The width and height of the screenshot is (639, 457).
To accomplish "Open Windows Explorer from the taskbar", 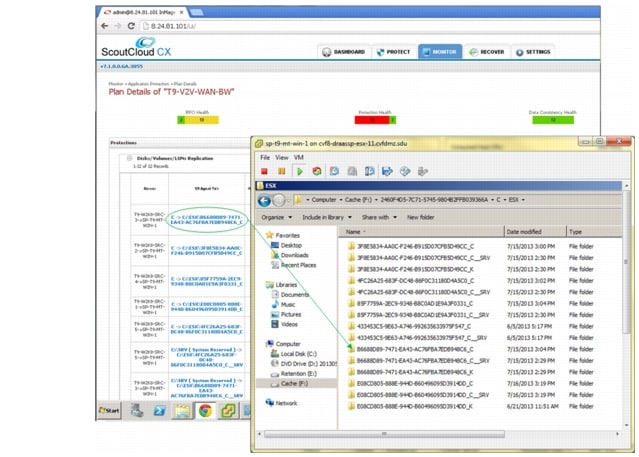I will coord(182,411).
